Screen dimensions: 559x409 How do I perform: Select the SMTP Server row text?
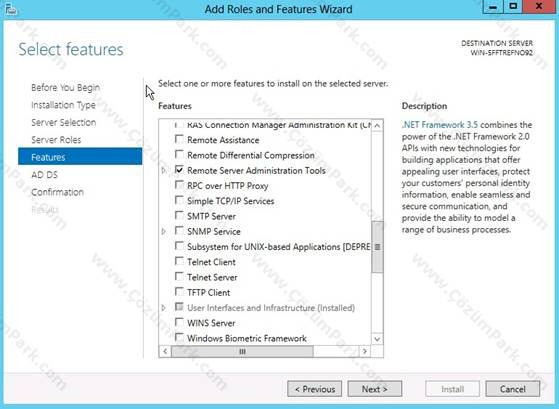(x=211, y=216)
